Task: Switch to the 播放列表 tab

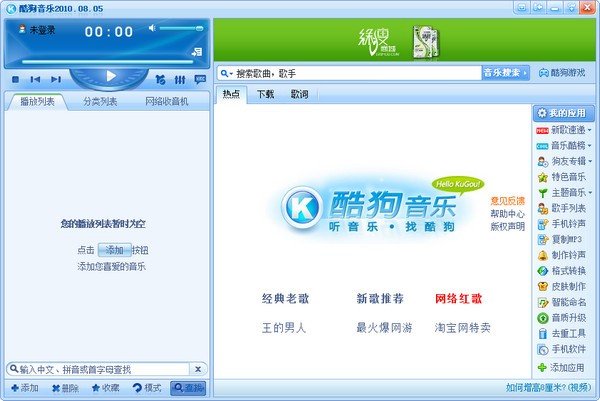Action: click(37, 101)
